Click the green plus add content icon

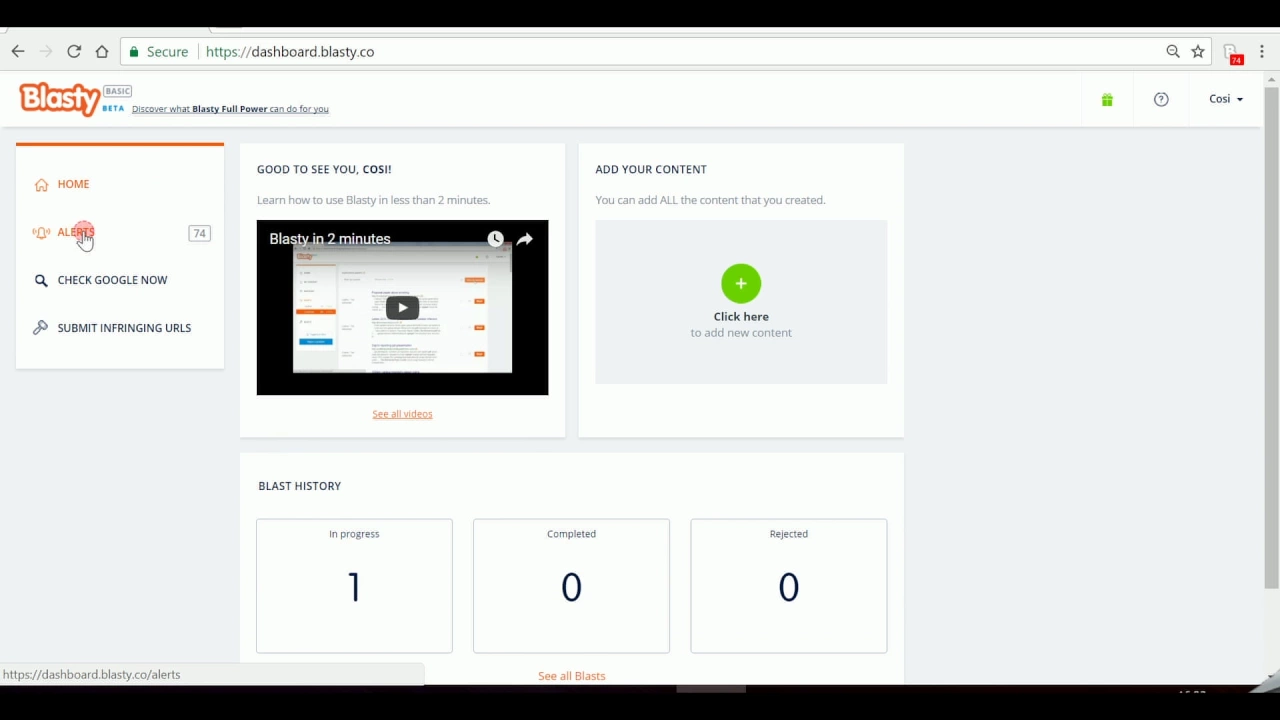(x=741, y=284)
